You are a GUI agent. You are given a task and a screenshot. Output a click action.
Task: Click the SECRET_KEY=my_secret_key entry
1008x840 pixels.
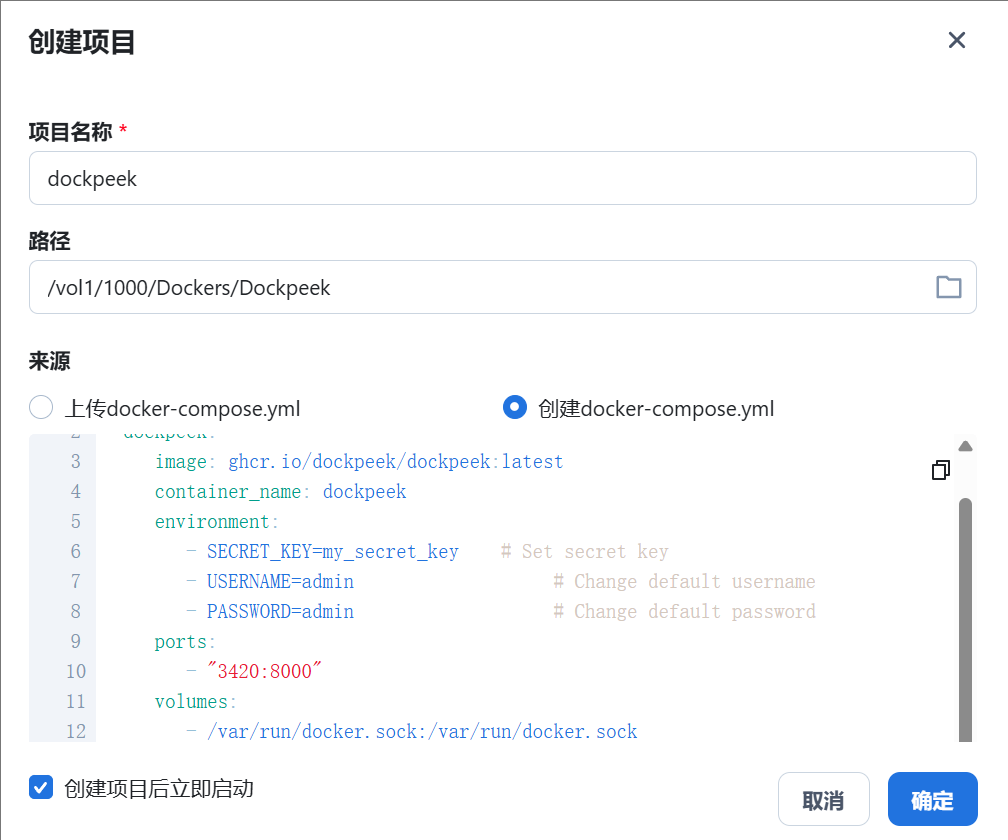pos(332,551)
